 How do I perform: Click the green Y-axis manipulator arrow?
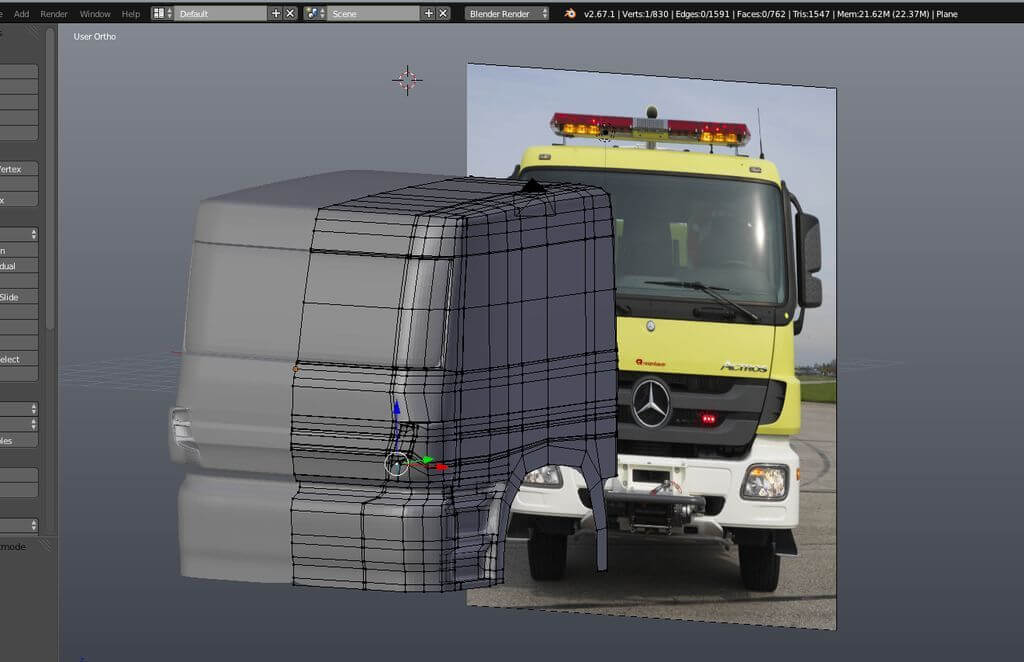[x=427, y=460]
